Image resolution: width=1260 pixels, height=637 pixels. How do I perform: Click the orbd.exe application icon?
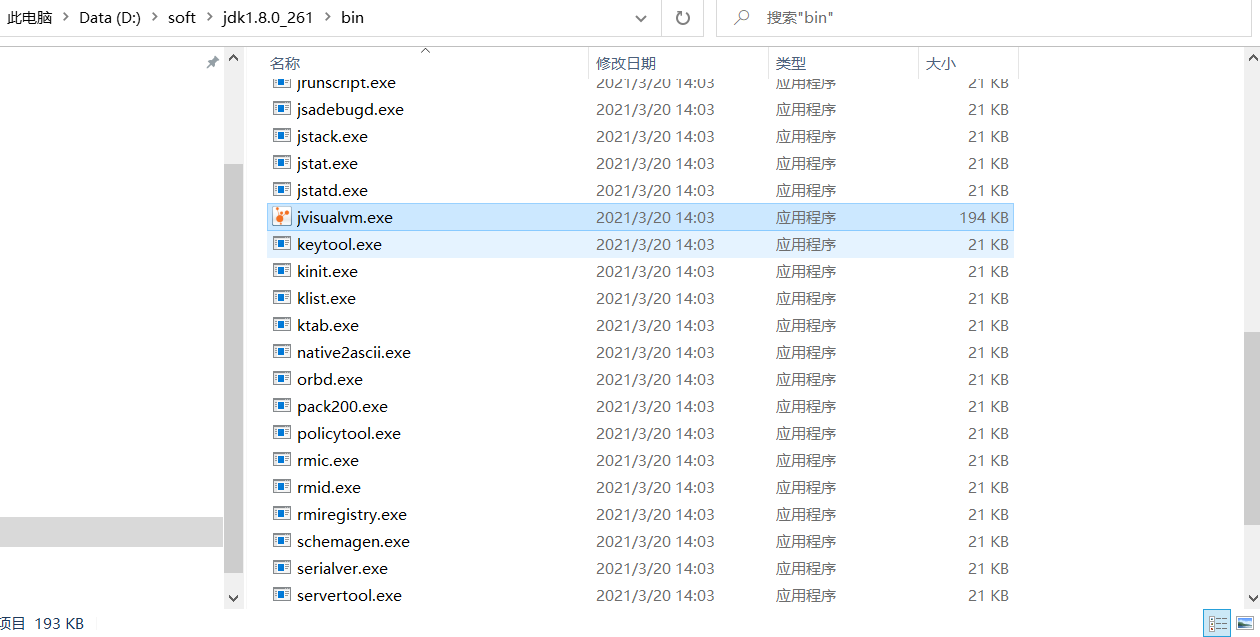click(x=281, y=378)
